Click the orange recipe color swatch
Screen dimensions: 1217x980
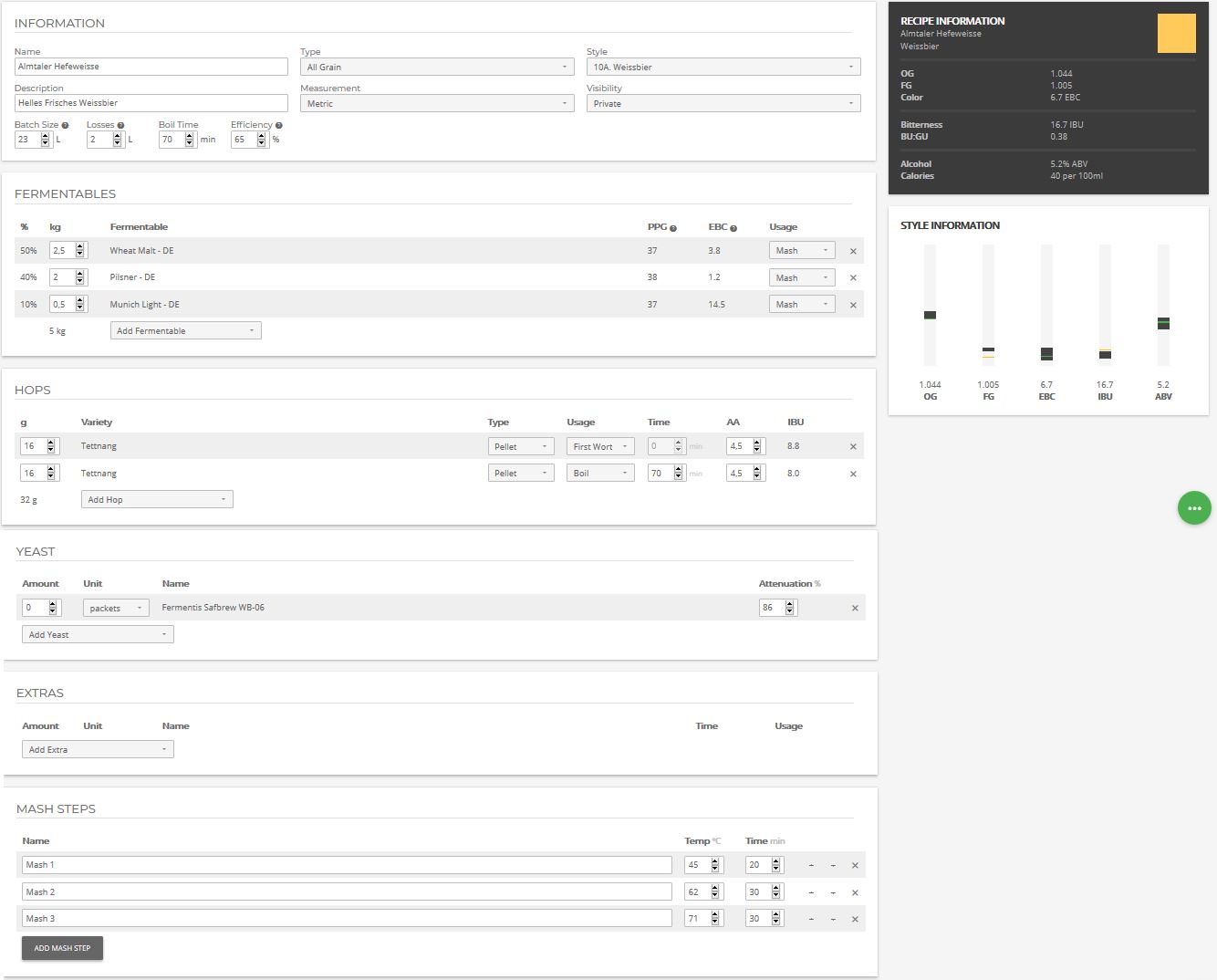click(x=1176, y=34)
